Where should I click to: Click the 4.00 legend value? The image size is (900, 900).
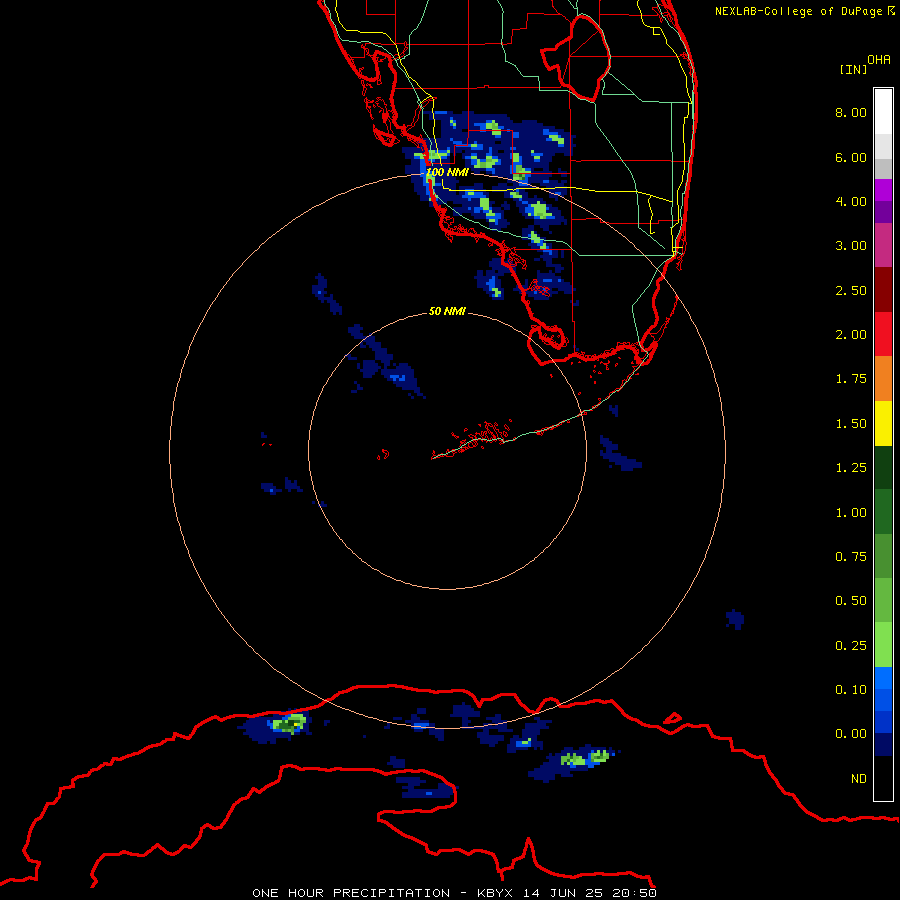[851, 201]
